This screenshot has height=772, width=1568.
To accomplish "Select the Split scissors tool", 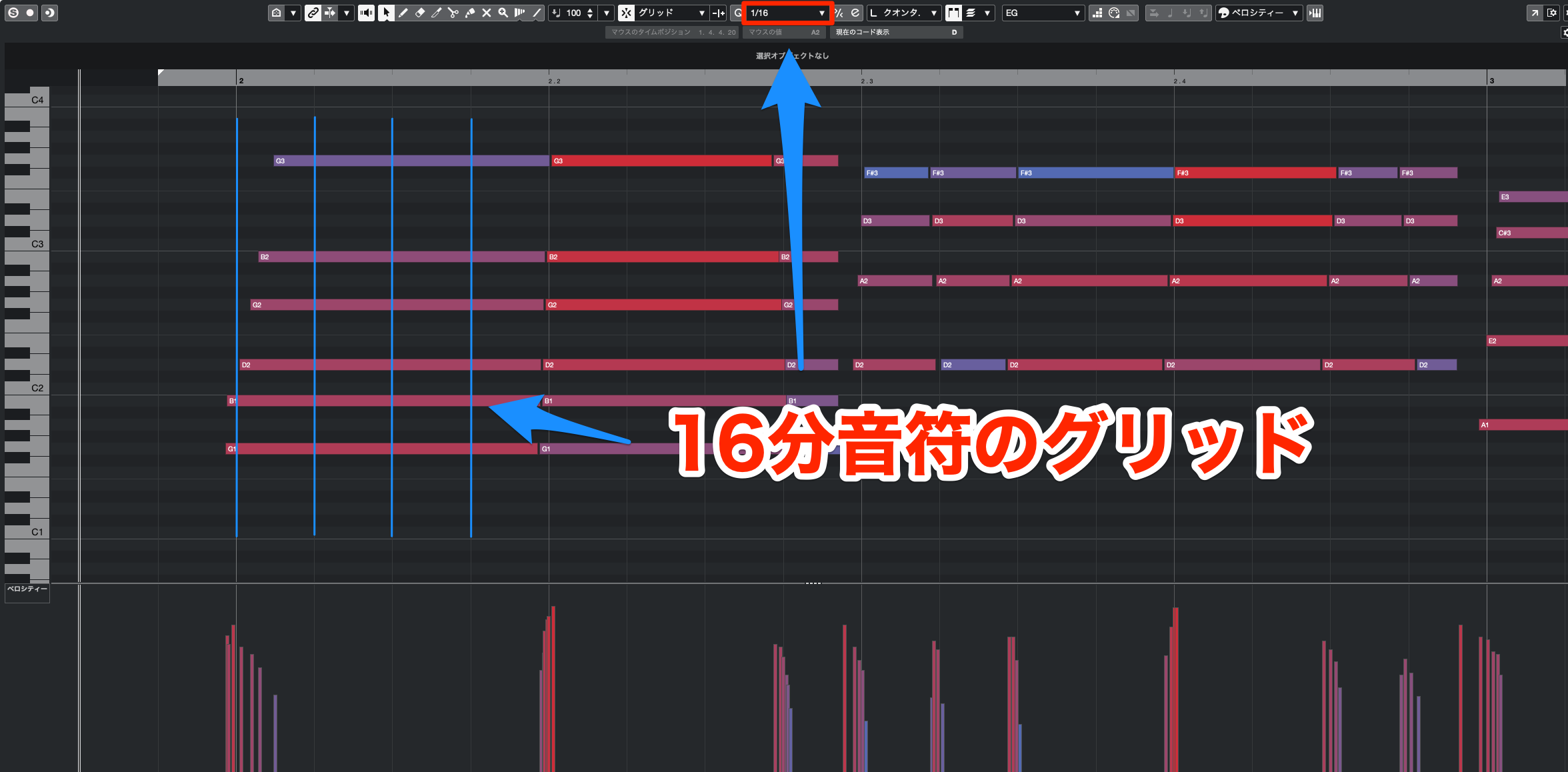I will (x=453, y=13).
